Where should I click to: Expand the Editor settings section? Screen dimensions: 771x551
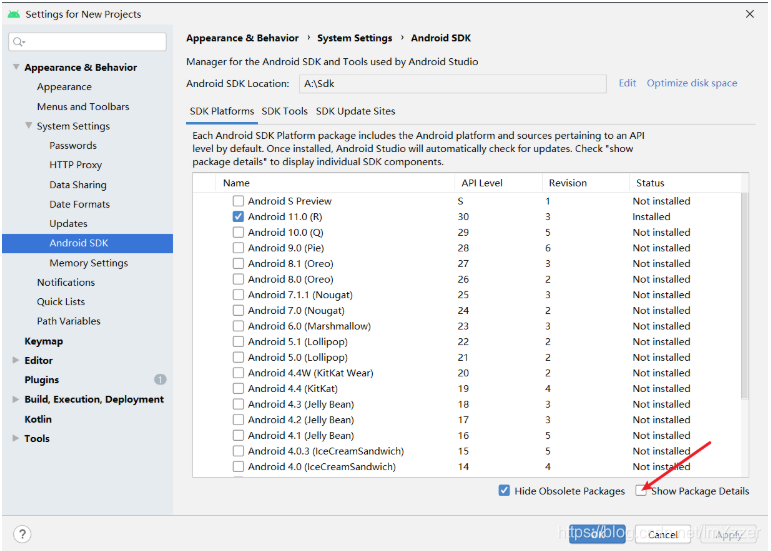16,360
